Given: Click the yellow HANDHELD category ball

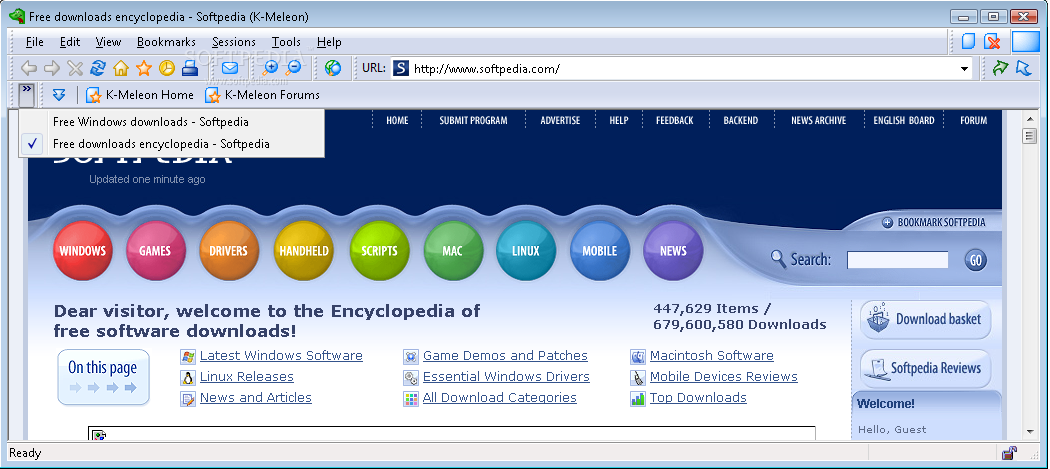Looking at the screenshot, I should 304,251.
